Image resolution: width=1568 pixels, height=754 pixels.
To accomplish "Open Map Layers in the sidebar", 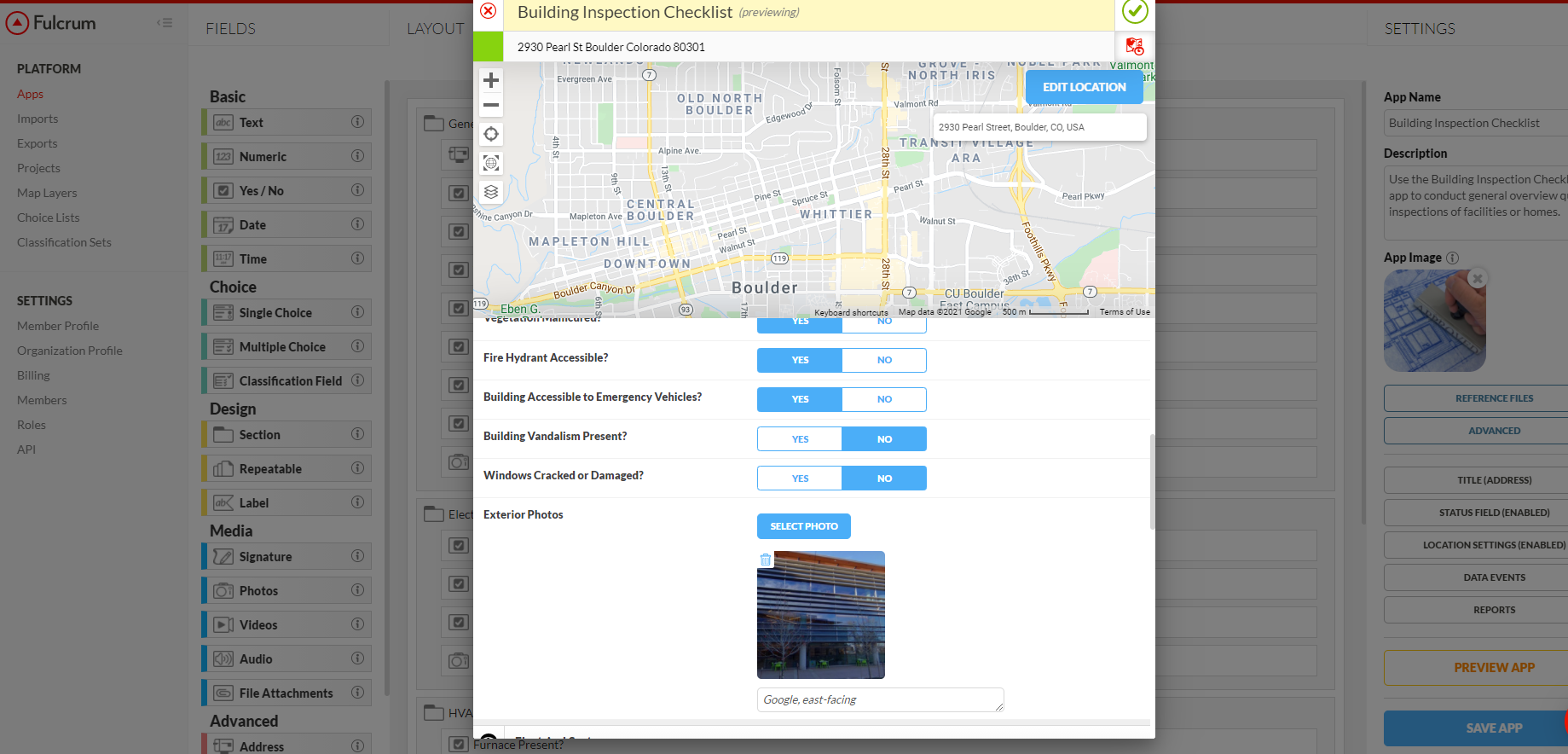I will point(47,193).
